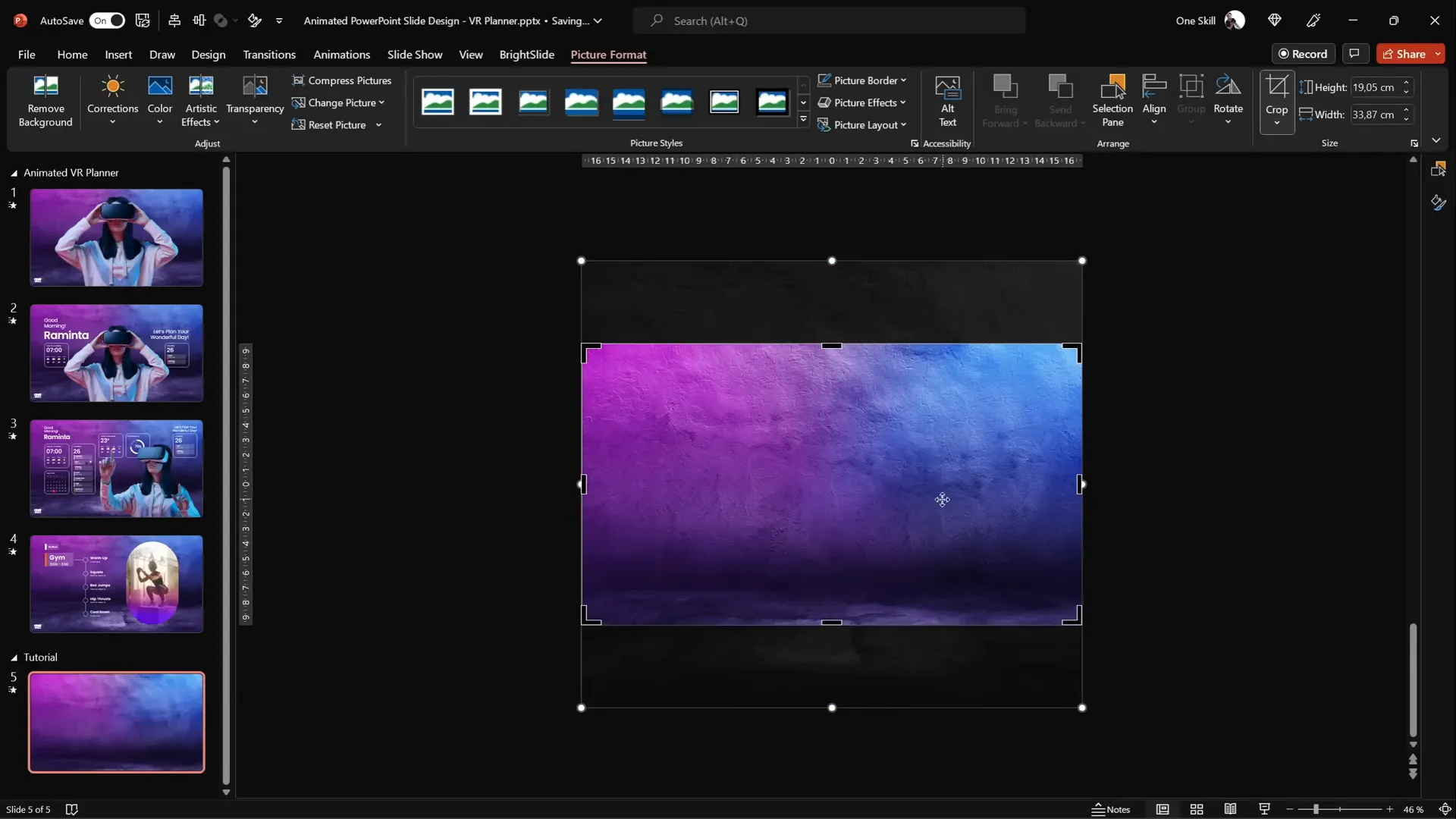Open the Comments pane
Image resolution: width=1456 pixels, height=819 pixels.
tap(1355, 54)
